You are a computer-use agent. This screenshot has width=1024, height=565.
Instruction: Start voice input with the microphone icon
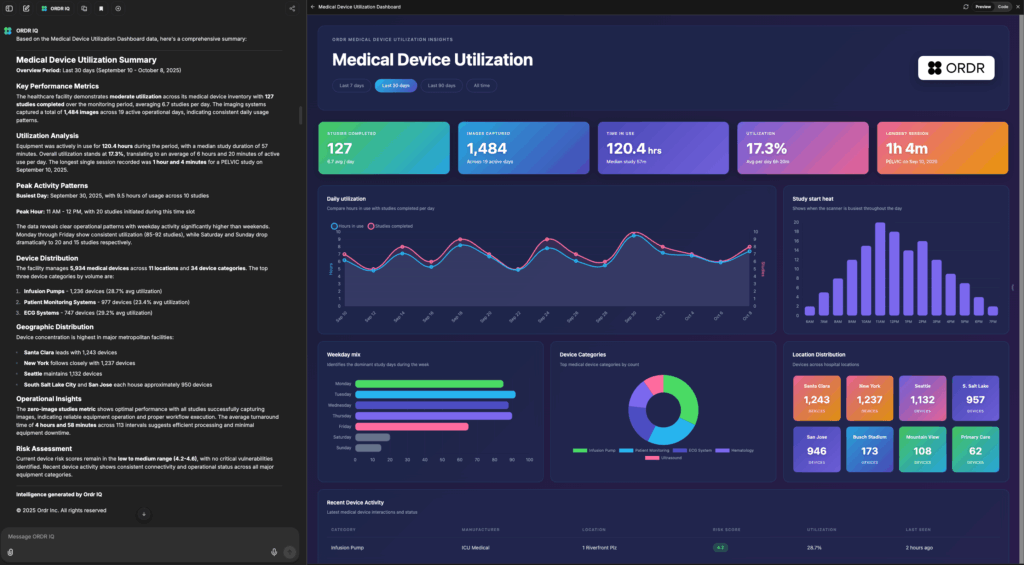(x=274, y=551)
